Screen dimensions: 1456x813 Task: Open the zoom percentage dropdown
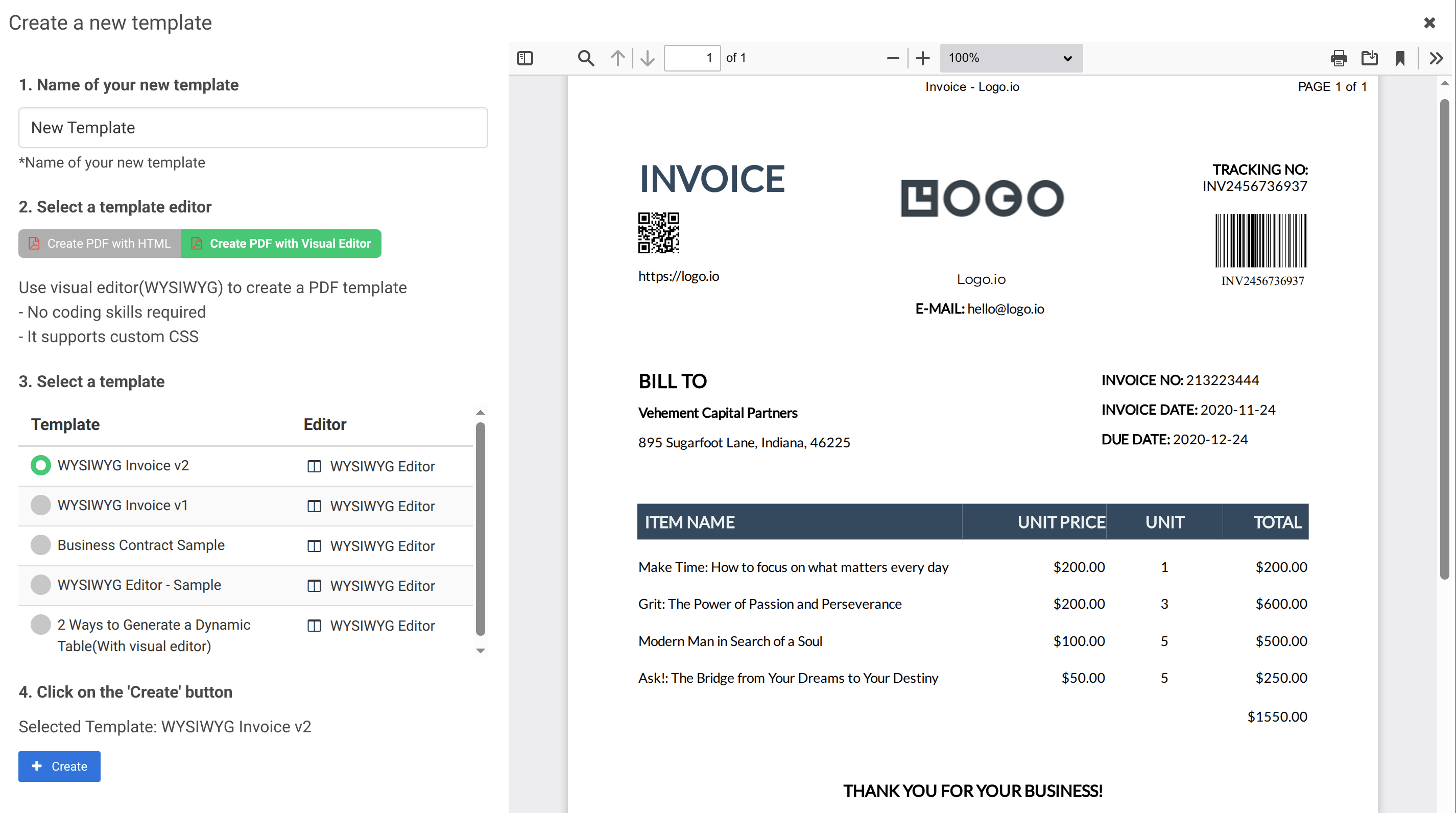(1011, 58)
